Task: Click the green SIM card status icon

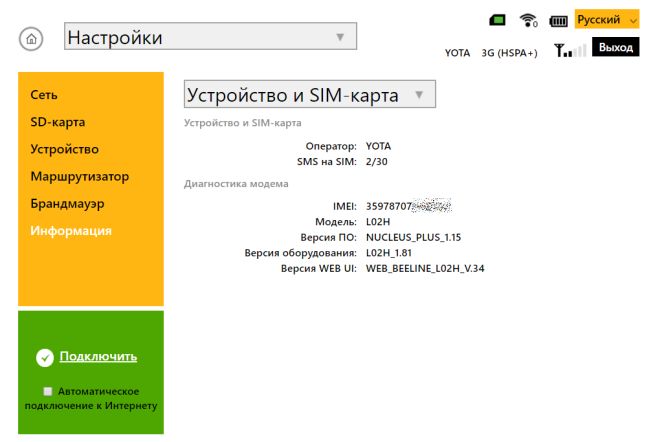Action: coord(497,20)
